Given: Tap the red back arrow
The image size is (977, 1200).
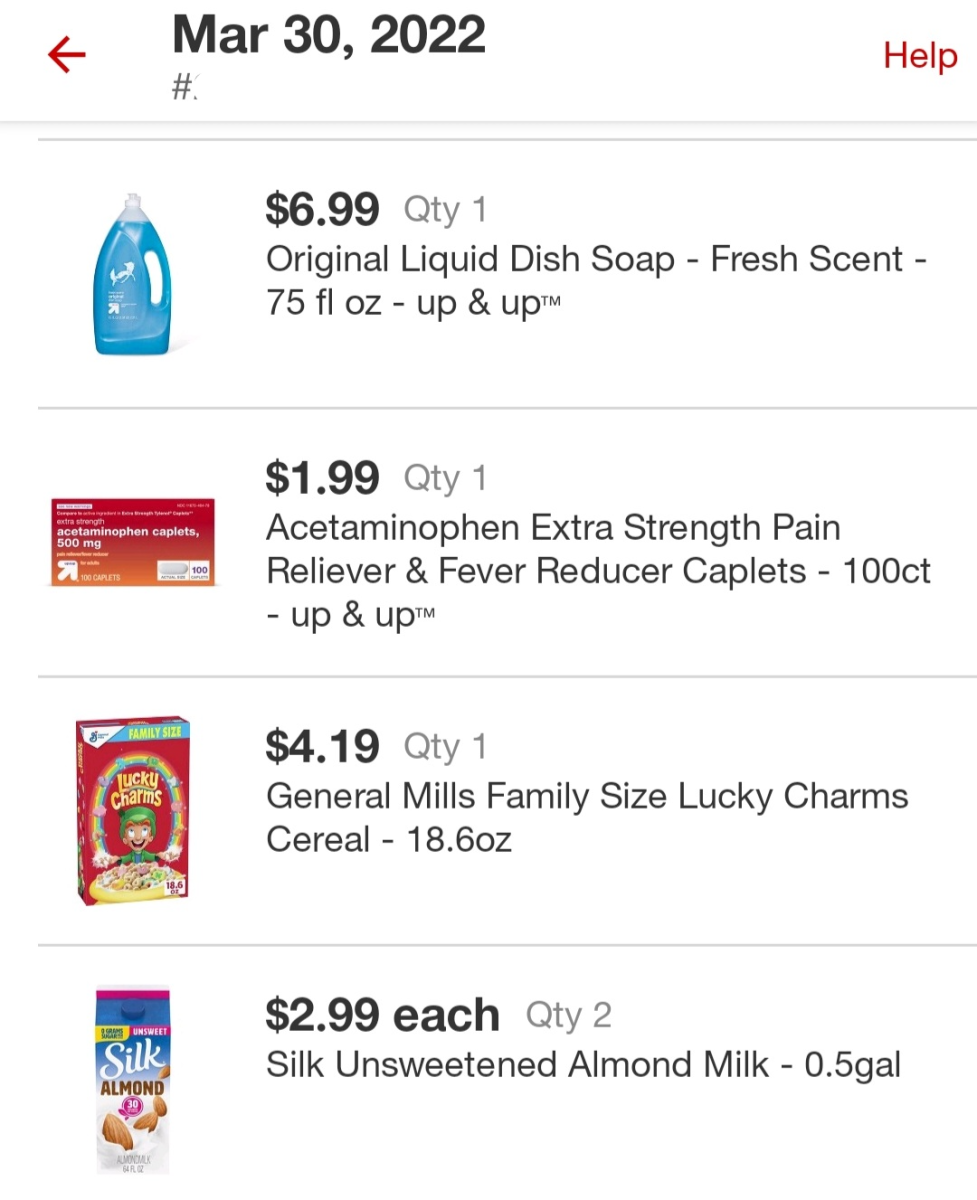Looking at the screenshot, I should [67, 57].
